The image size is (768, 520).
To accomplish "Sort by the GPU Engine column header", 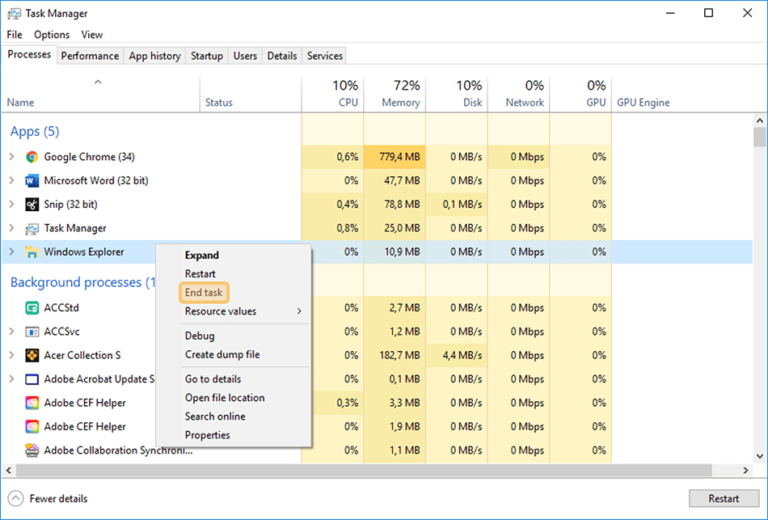I will point(643,102).
